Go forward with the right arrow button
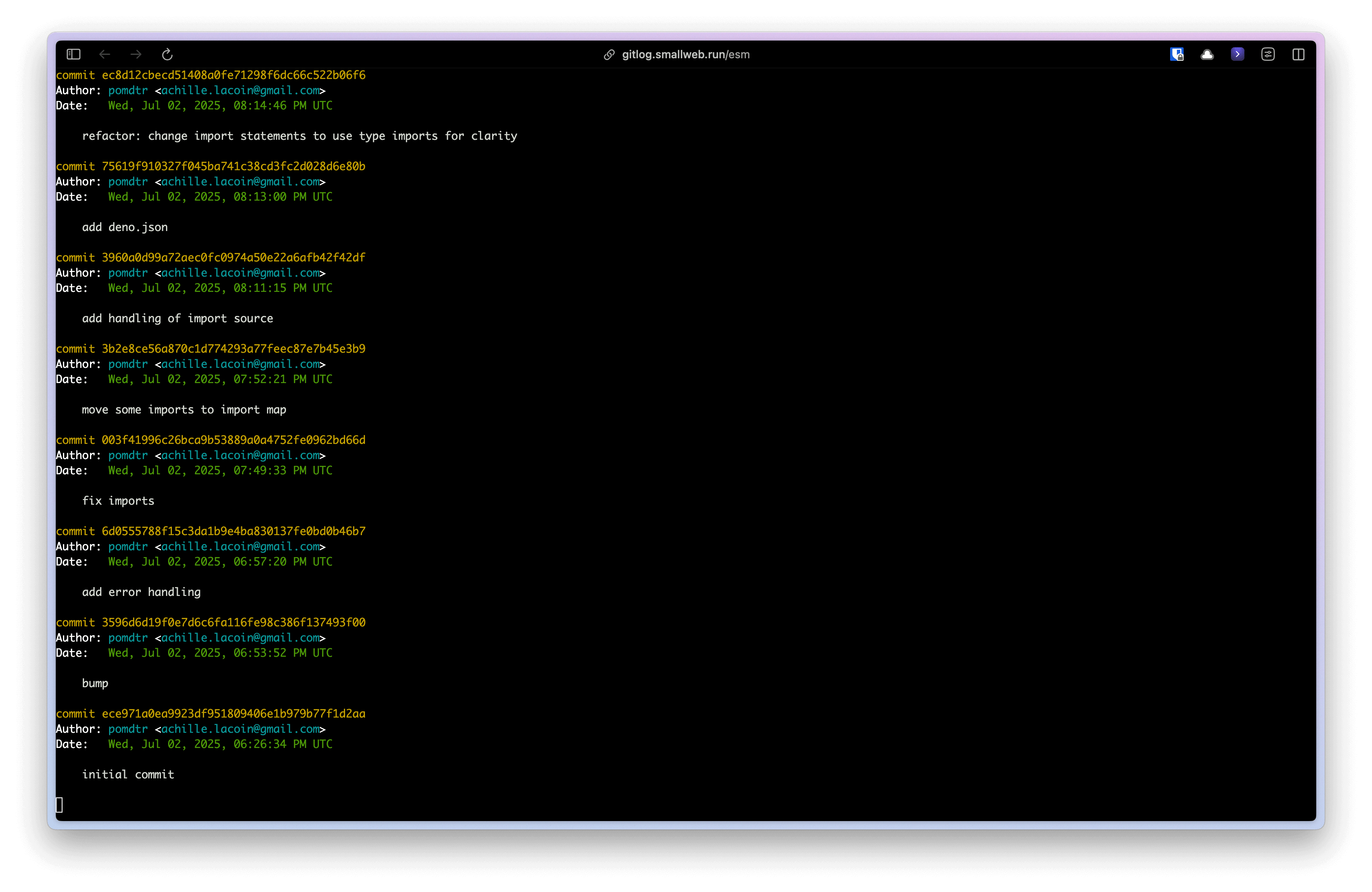 (136, 54)
